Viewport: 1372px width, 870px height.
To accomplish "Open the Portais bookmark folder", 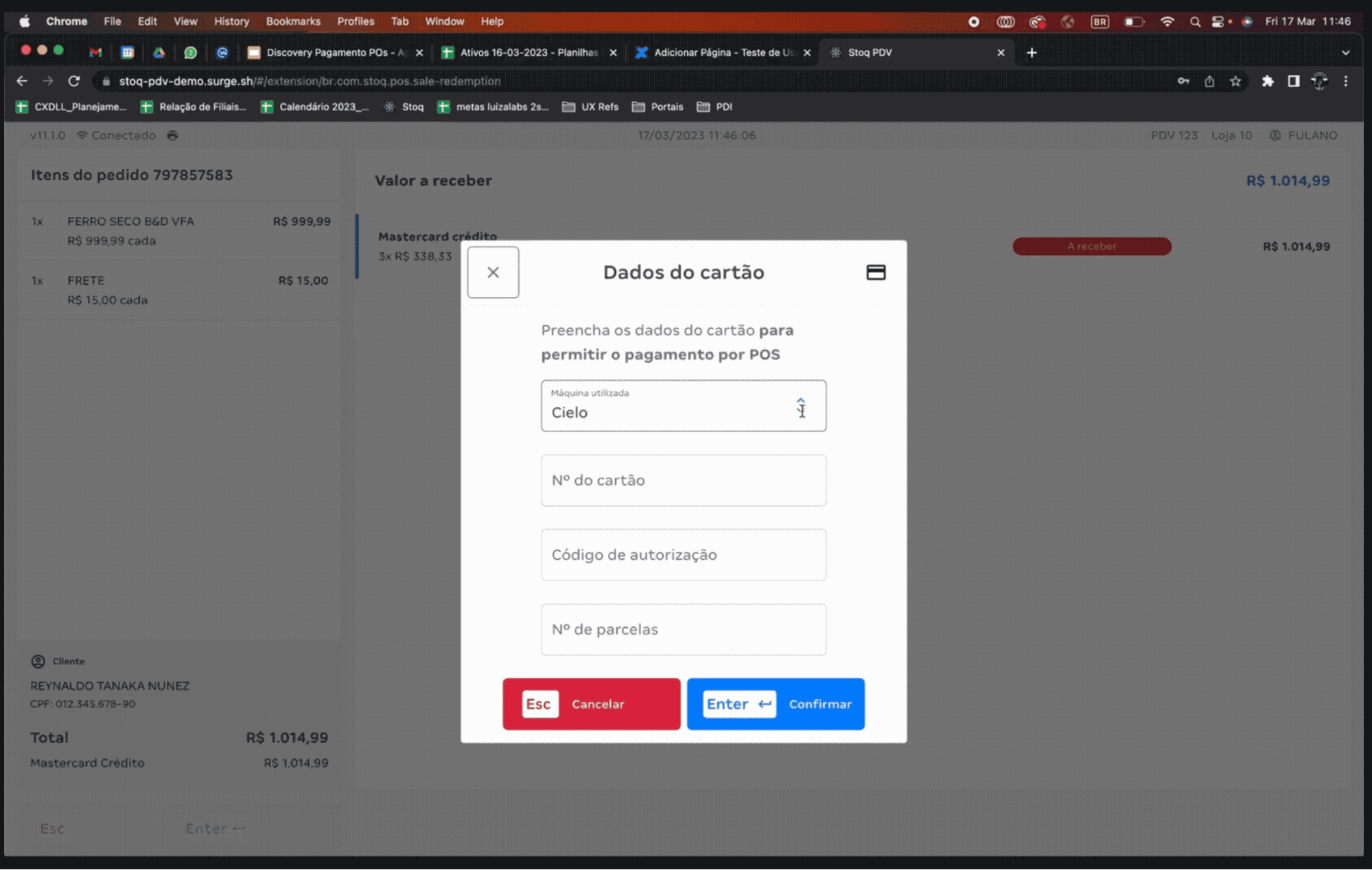I will (x=658, y=106).
